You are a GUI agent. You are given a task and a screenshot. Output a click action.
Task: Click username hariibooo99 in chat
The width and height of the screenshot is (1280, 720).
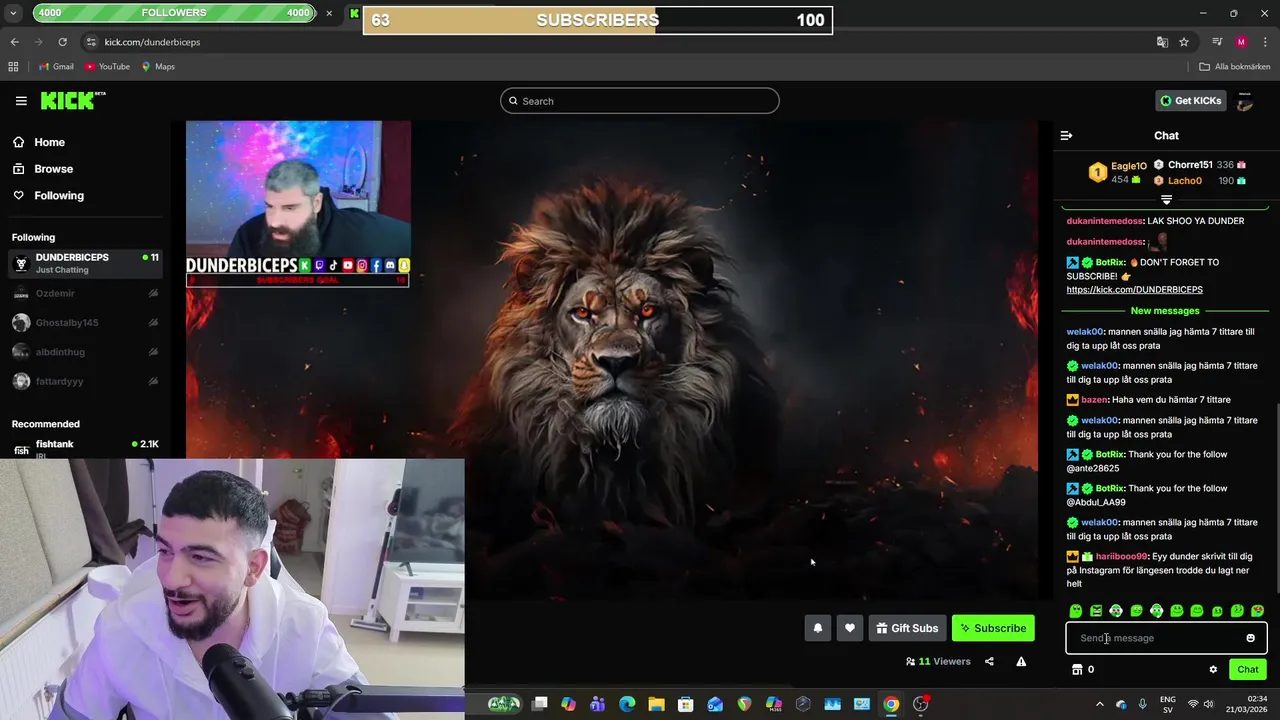point(1121,557)
